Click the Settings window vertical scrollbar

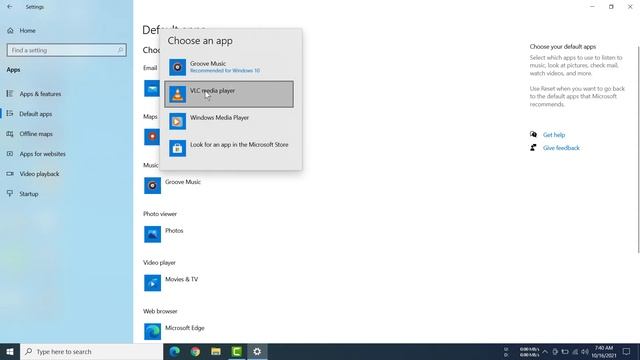[638, 149]
